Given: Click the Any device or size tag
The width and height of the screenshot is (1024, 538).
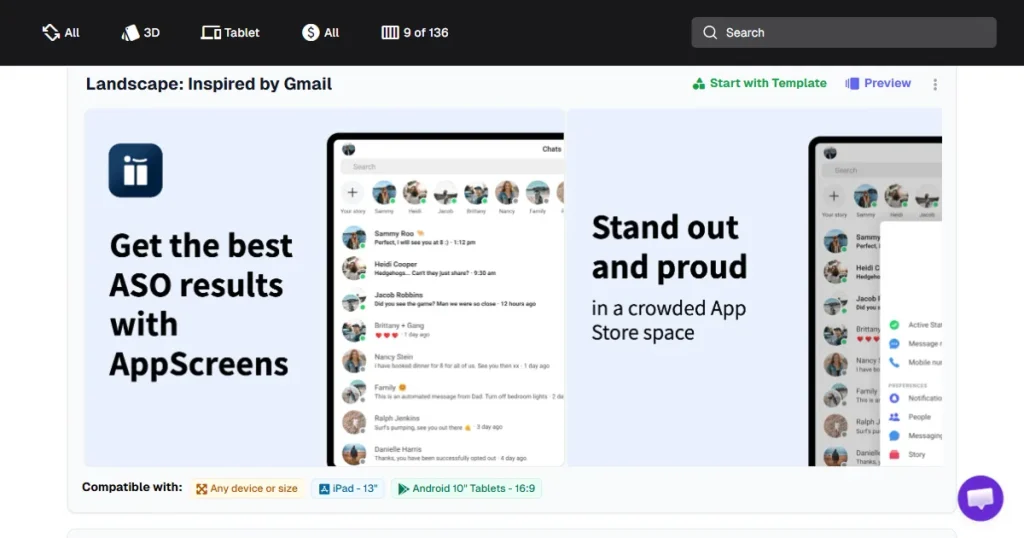Looking at the screenshot, I should [247, 488].
